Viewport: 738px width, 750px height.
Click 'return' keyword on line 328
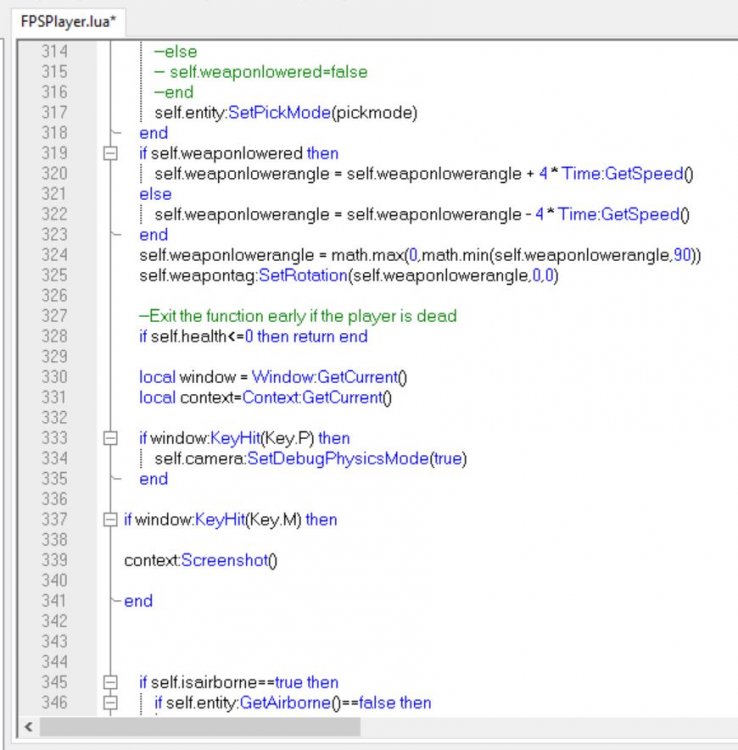[x=314, y=336]
